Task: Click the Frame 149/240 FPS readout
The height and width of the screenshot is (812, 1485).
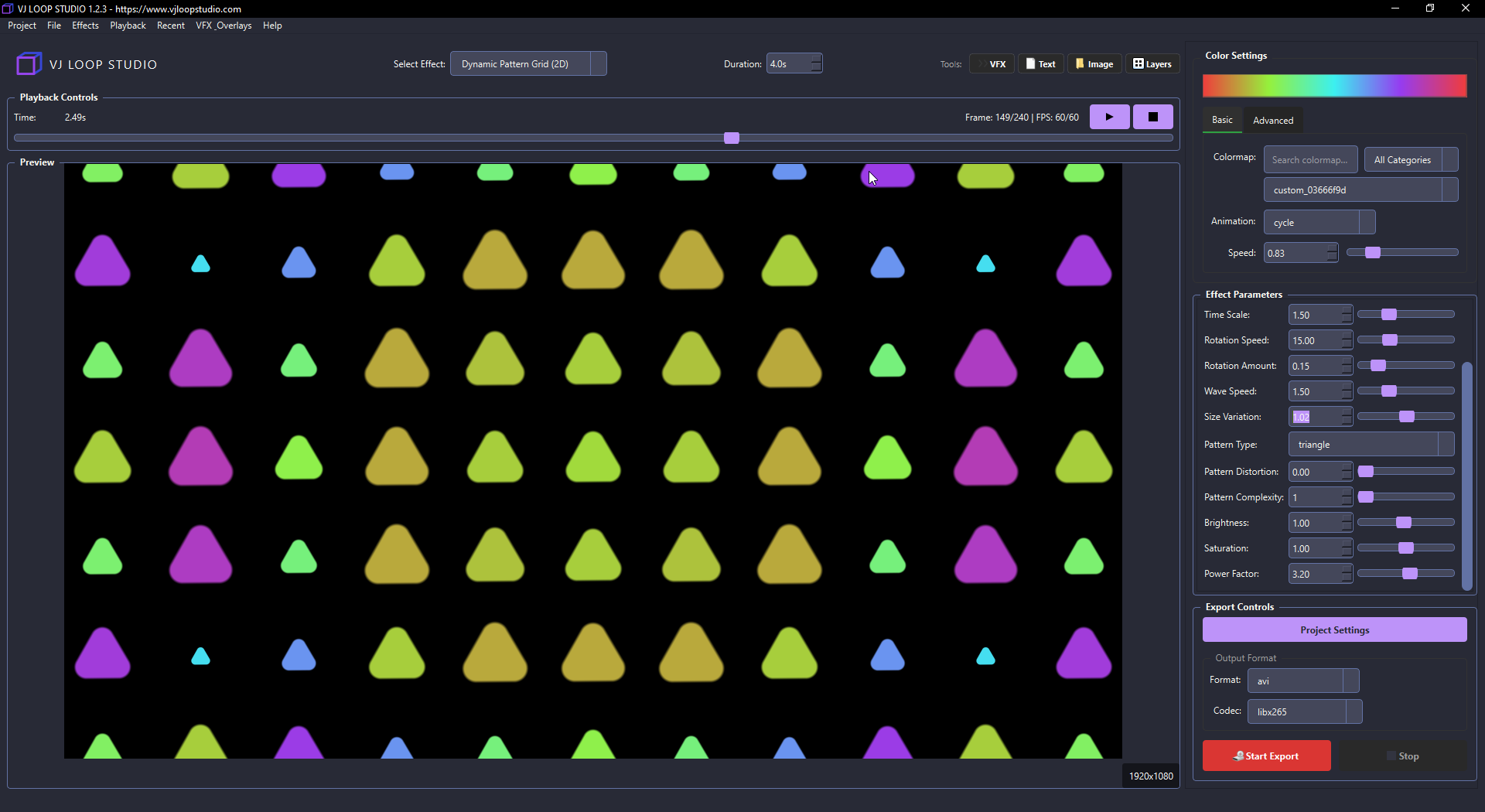Action: [x=1022, y=118]
